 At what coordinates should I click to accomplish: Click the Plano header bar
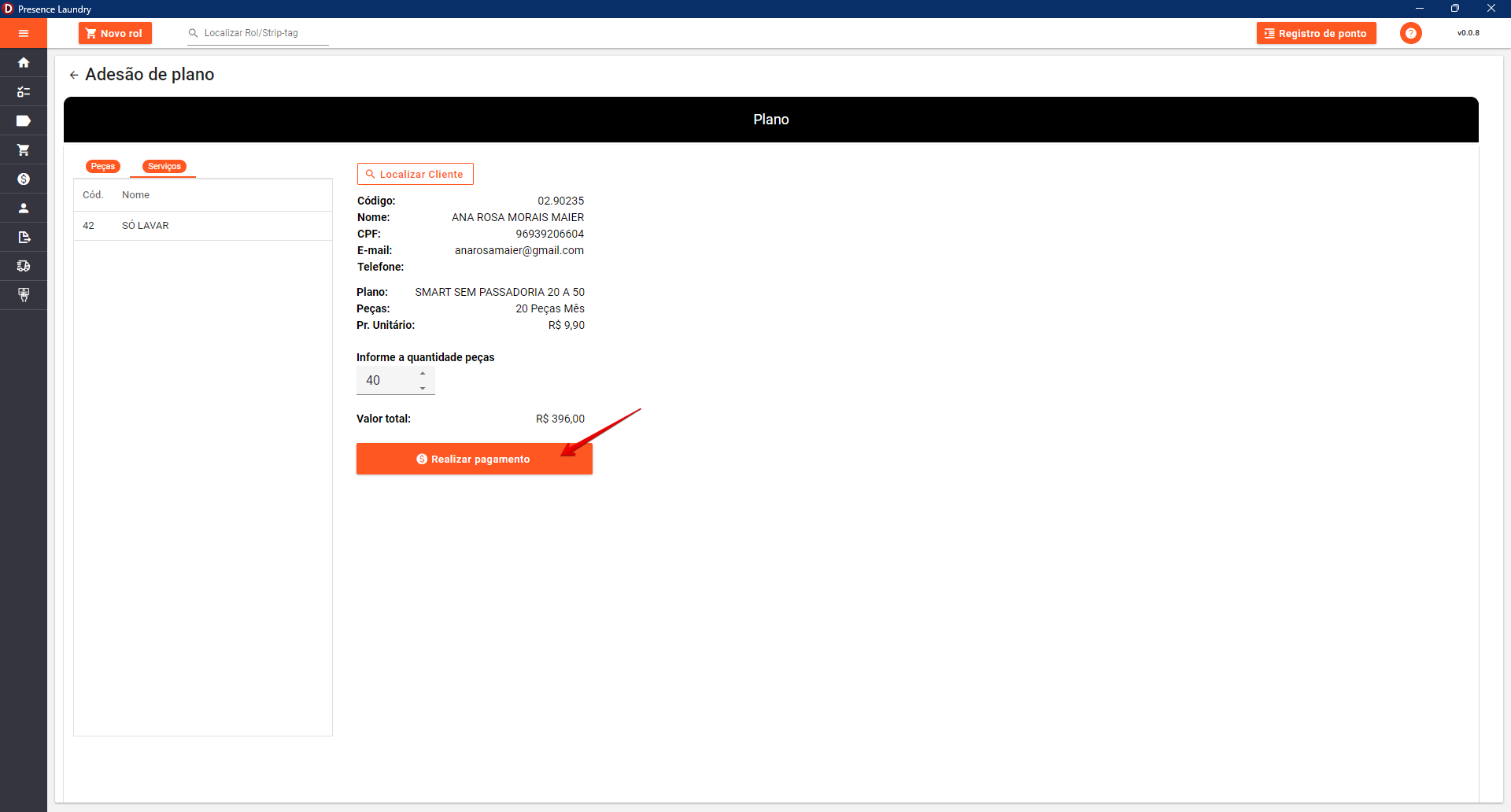pos(771,120)
